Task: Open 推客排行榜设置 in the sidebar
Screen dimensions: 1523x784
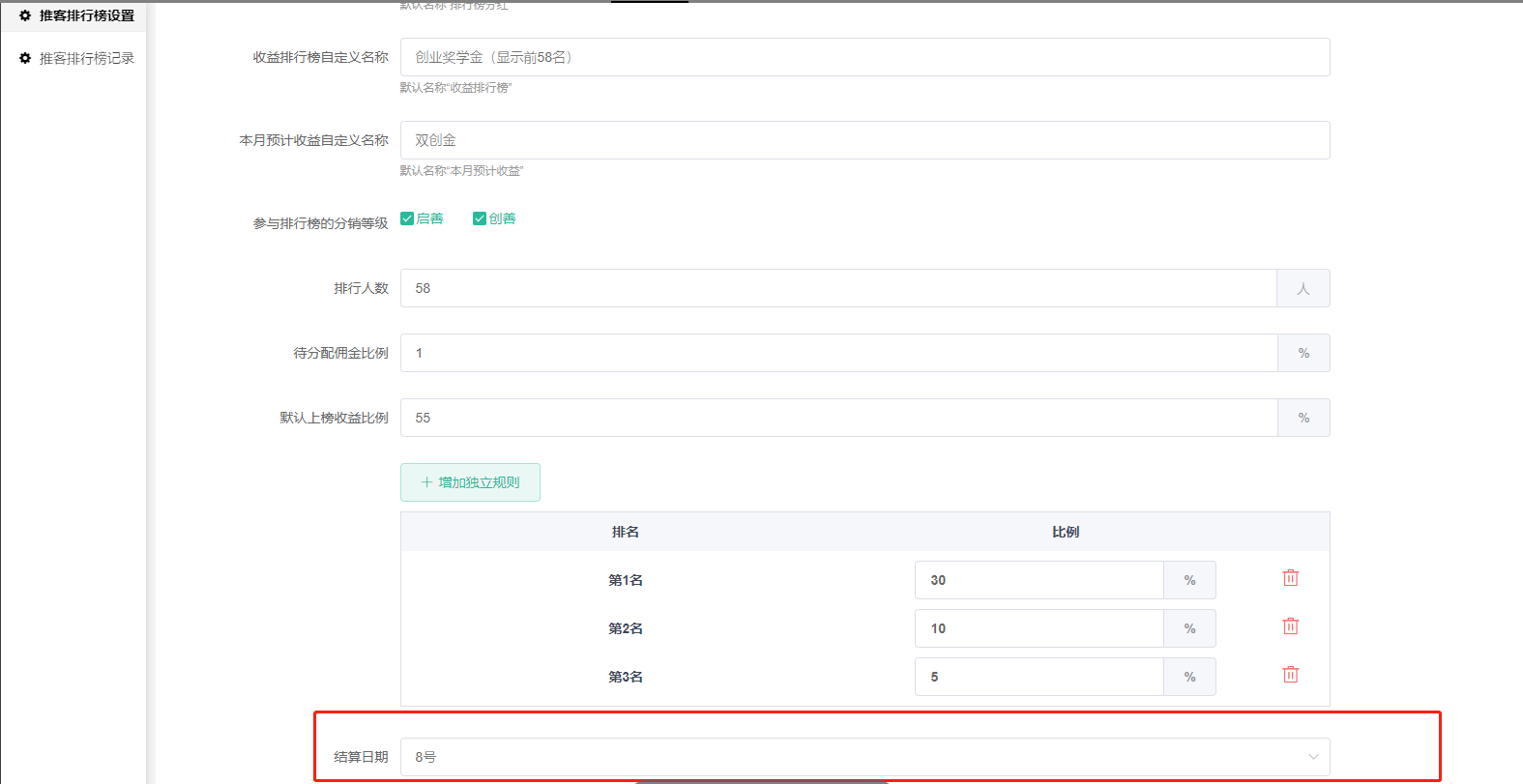Action: 86,15
